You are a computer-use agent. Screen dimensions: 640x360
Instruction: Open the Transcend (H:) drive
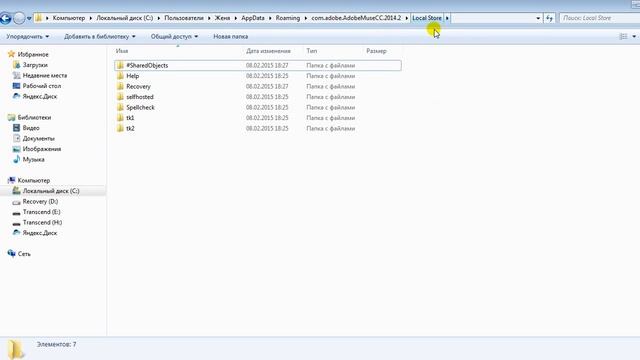pos(42,222)
